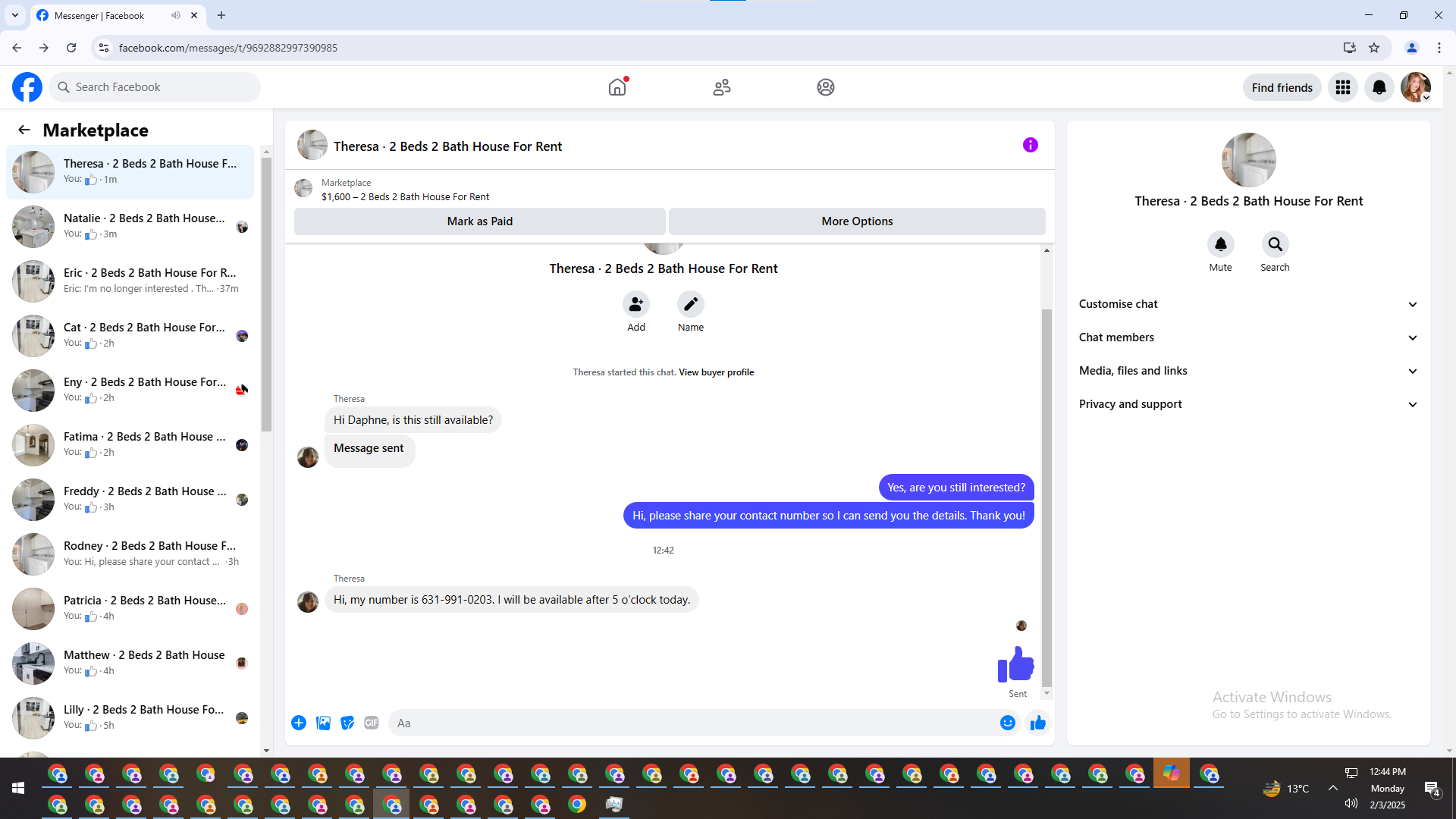This screenshot has width=1456, height=819.
Task: Open the $1,600 Marketplace listing link
Action: click(x=405, y=197)
